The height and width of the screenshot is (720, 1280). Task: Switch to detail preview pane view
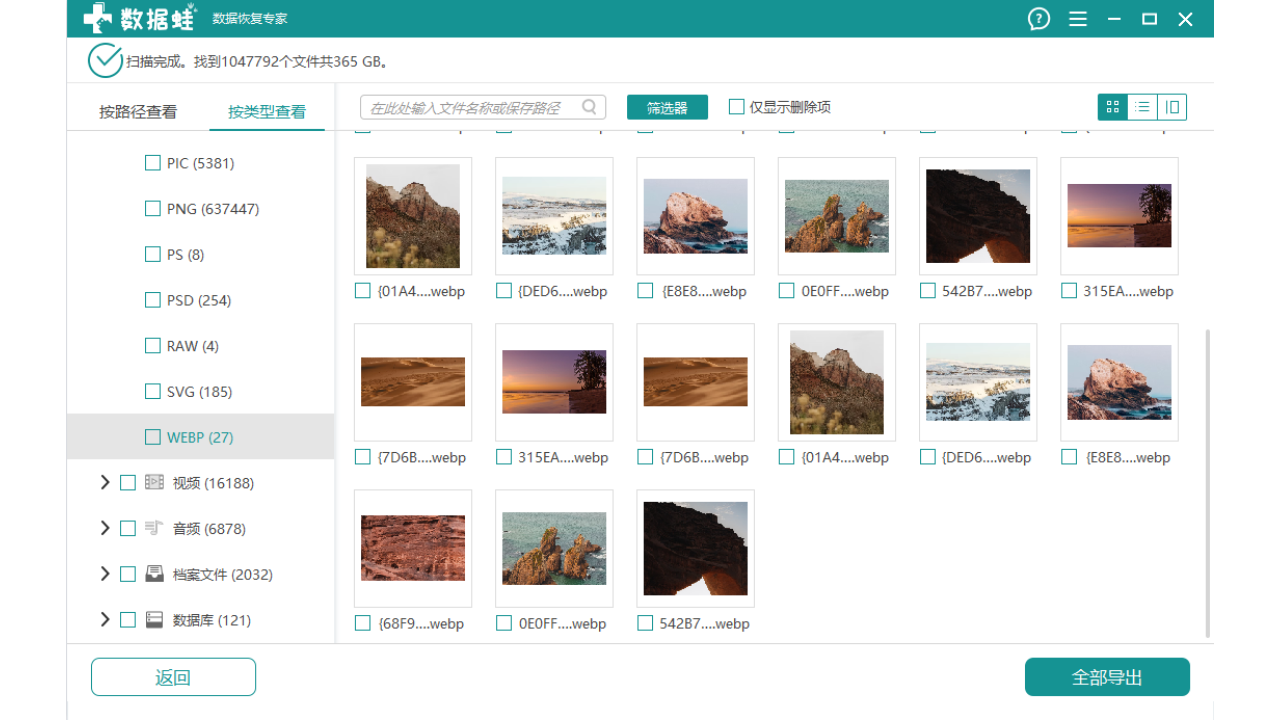coord(1172,107)
